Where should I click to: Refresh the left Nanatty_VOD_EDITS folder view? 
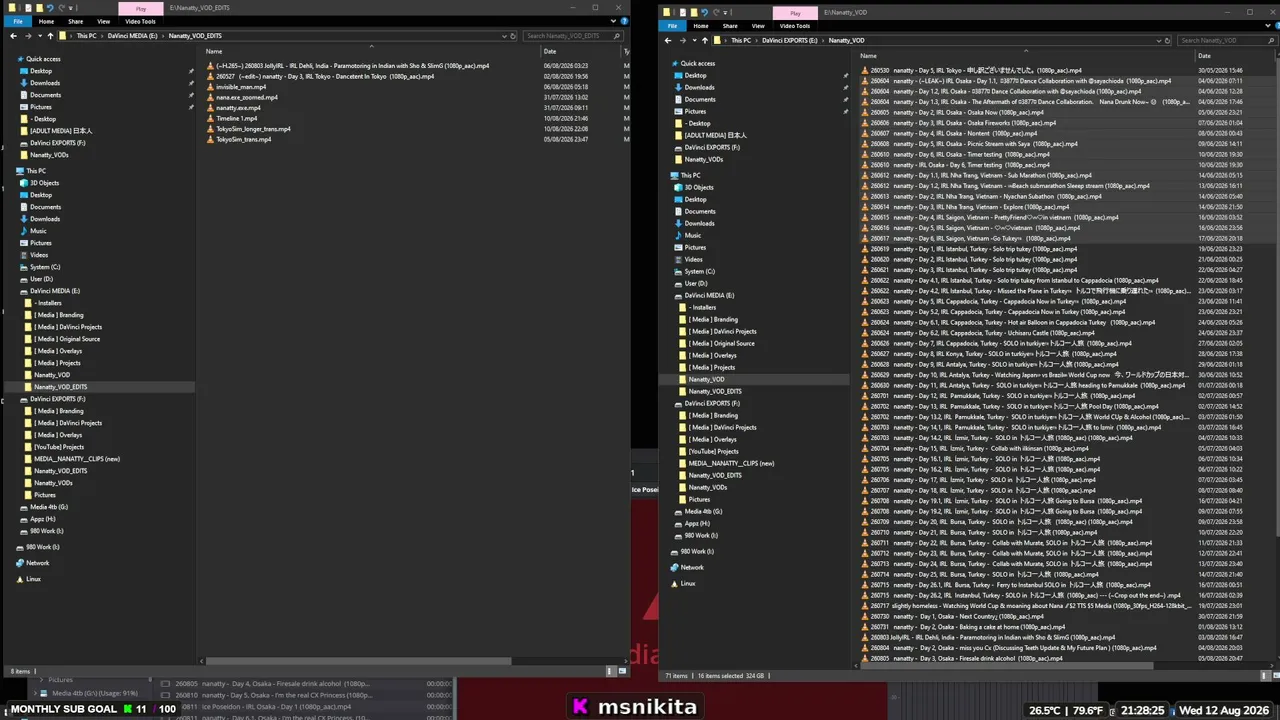pos(513,36)
